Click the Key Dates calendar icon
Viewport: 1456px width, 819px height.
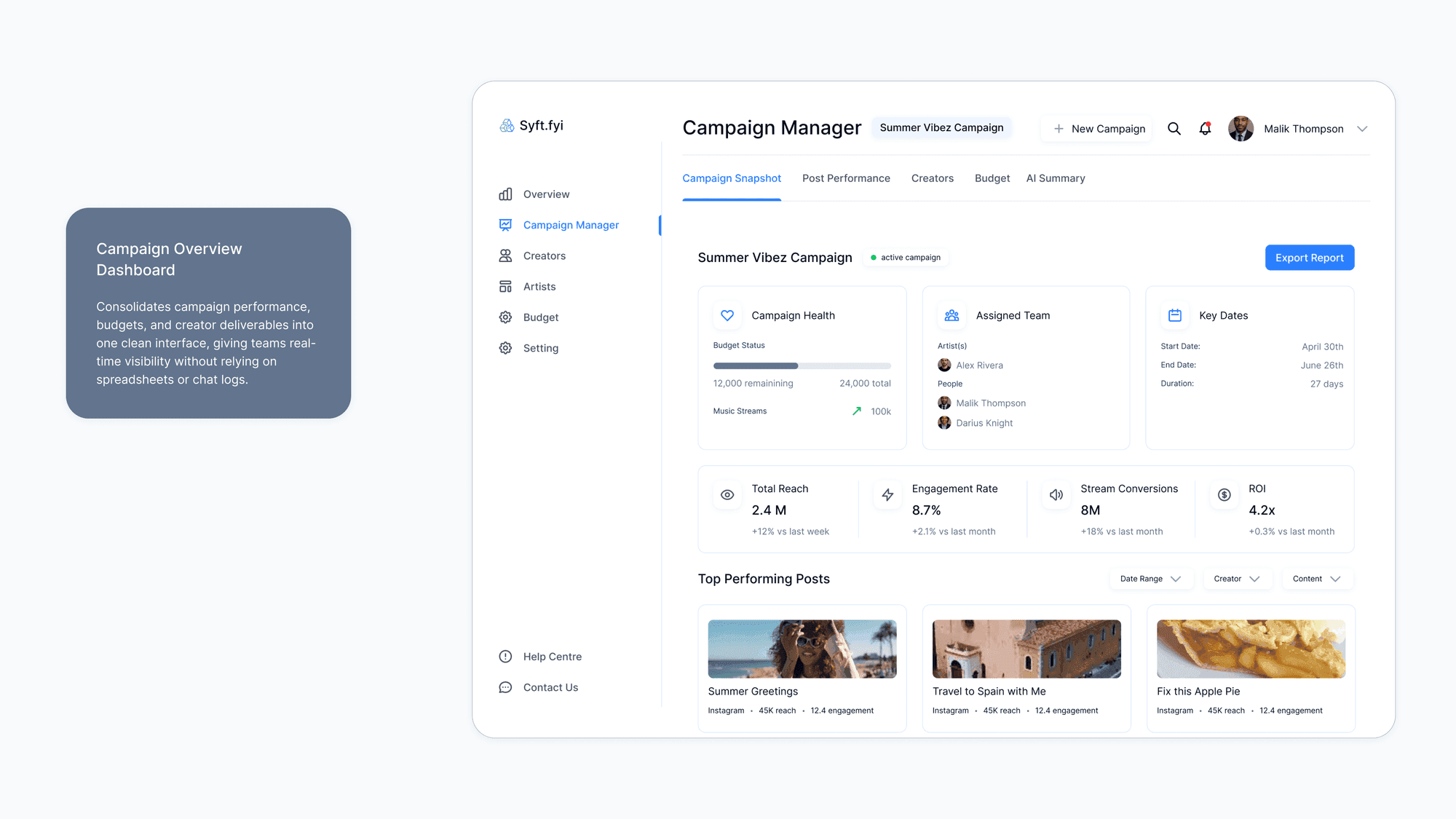(x=1175, y=315)
